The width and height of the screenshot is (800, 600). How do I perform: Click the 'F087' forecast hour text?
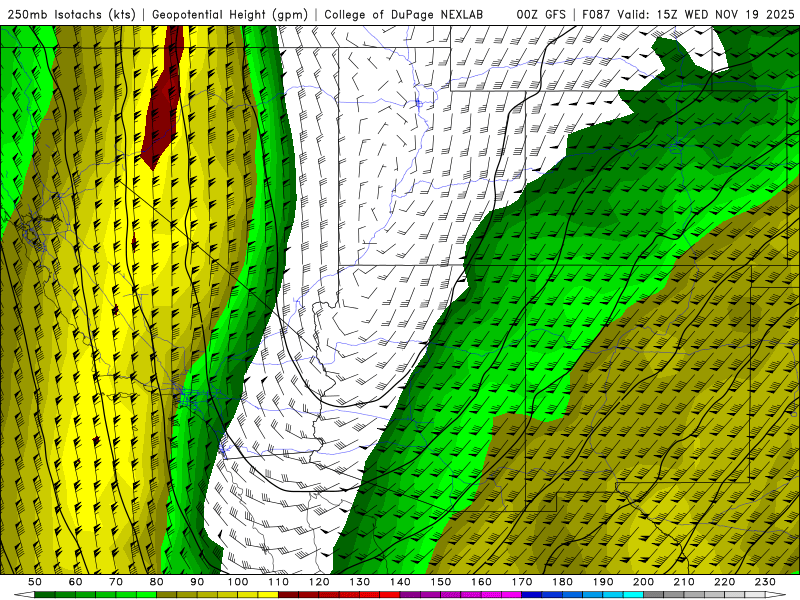pyautogui.click(x=597, y=15)
